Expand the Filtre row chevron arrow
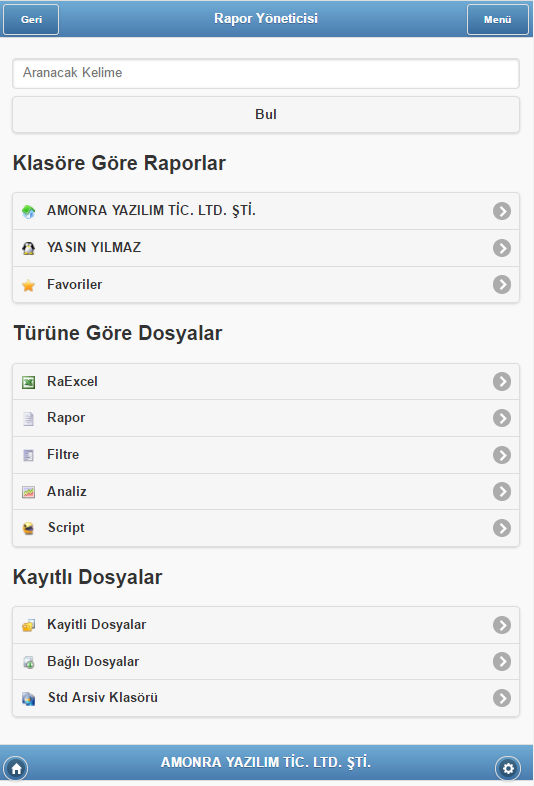 click(502, 455)
